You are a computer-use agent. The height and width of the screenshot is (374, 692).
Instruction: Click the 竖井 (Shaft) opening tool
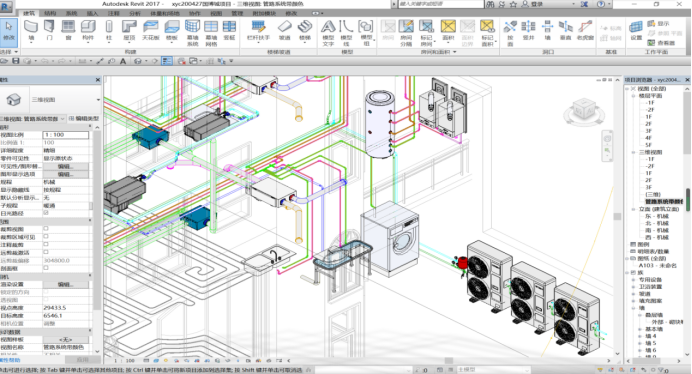[x=528, y=31]
